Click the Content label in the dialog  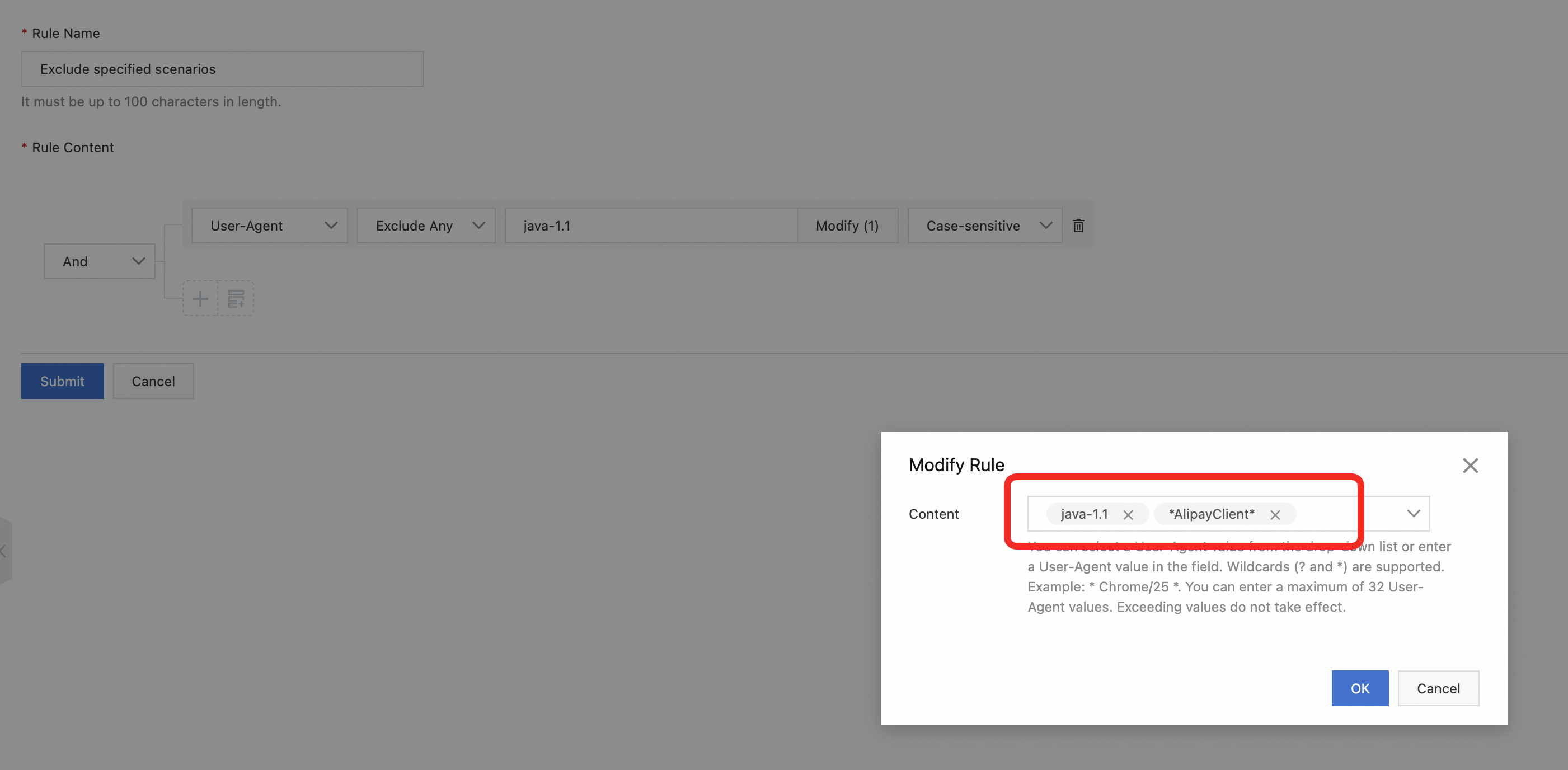(933, 514)
